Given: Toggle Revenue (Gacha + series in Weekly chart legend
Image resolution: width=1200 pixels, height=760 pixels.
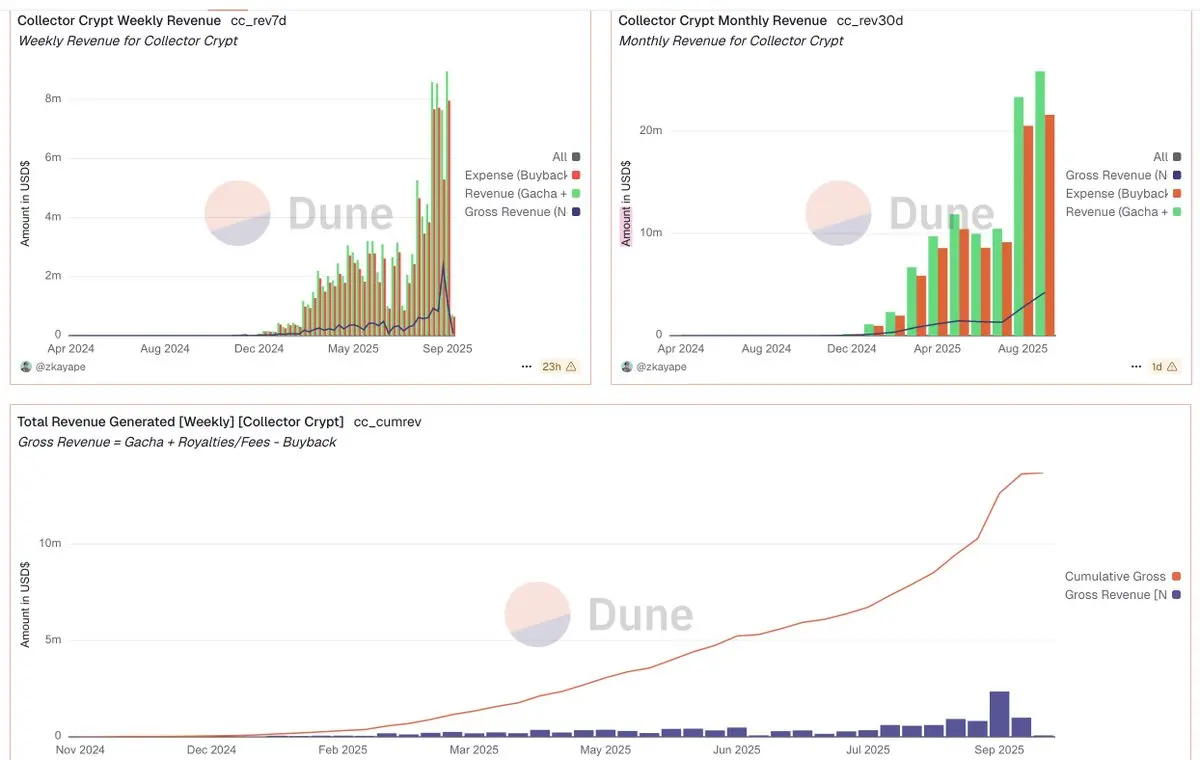Looking at the screenshot, I should click(x=523, y=194).
